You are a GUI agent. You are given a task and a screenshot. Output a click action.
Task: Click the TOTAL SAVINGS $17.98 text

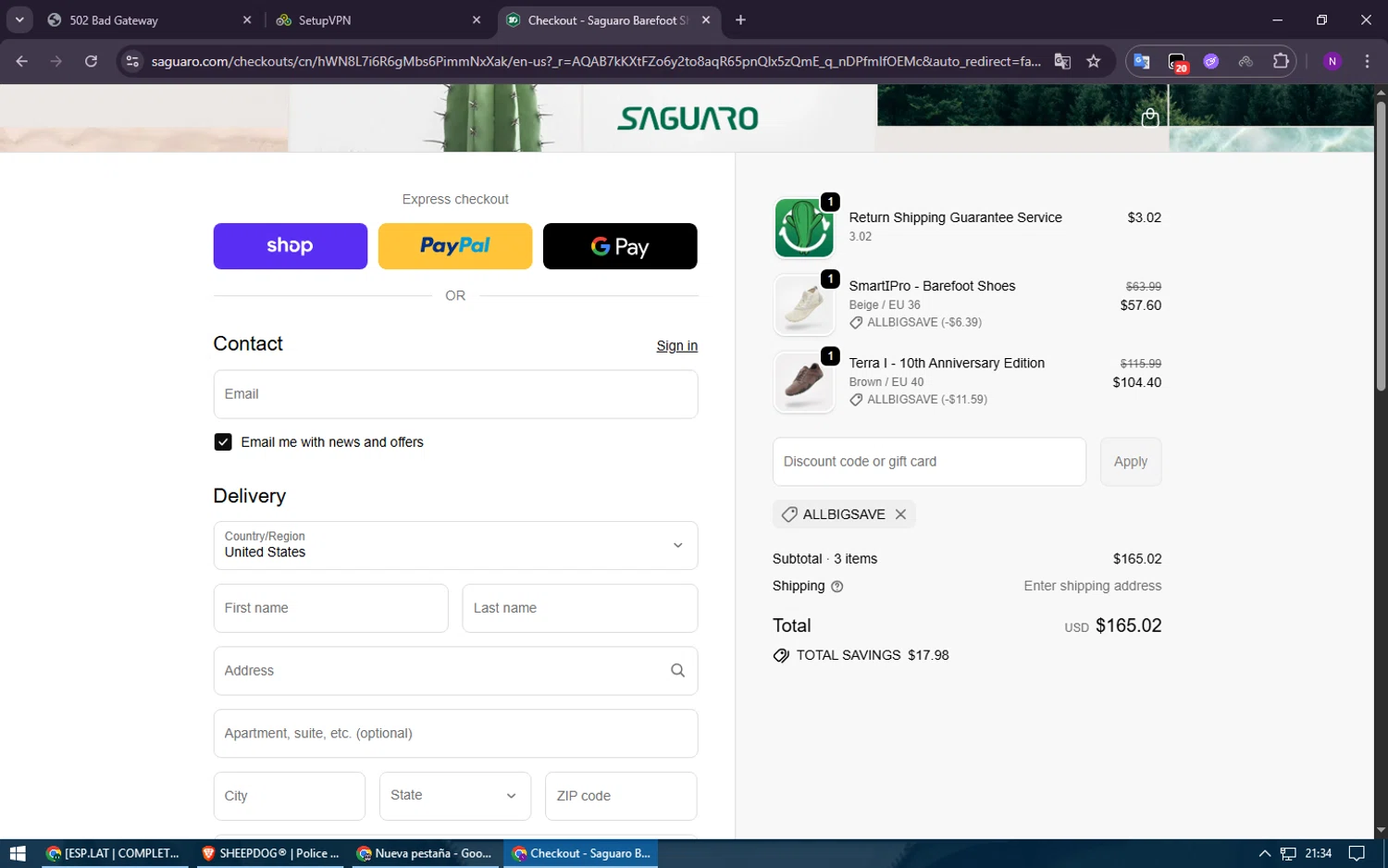[x=873, y=655]
